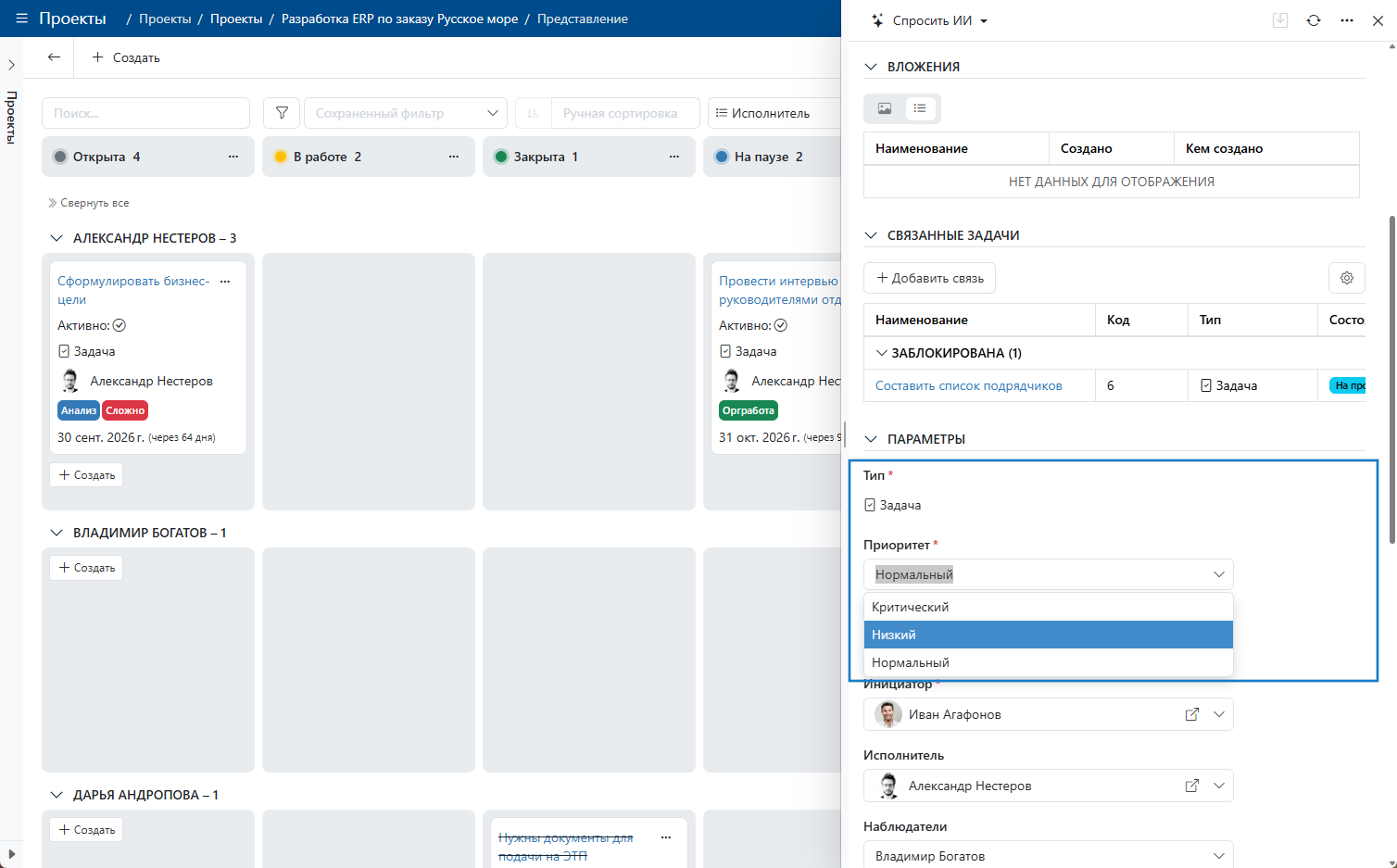Viewport: 1397px width, 868px height.
Task: Click the Ручная сортировка field
Action: point(625,113)
